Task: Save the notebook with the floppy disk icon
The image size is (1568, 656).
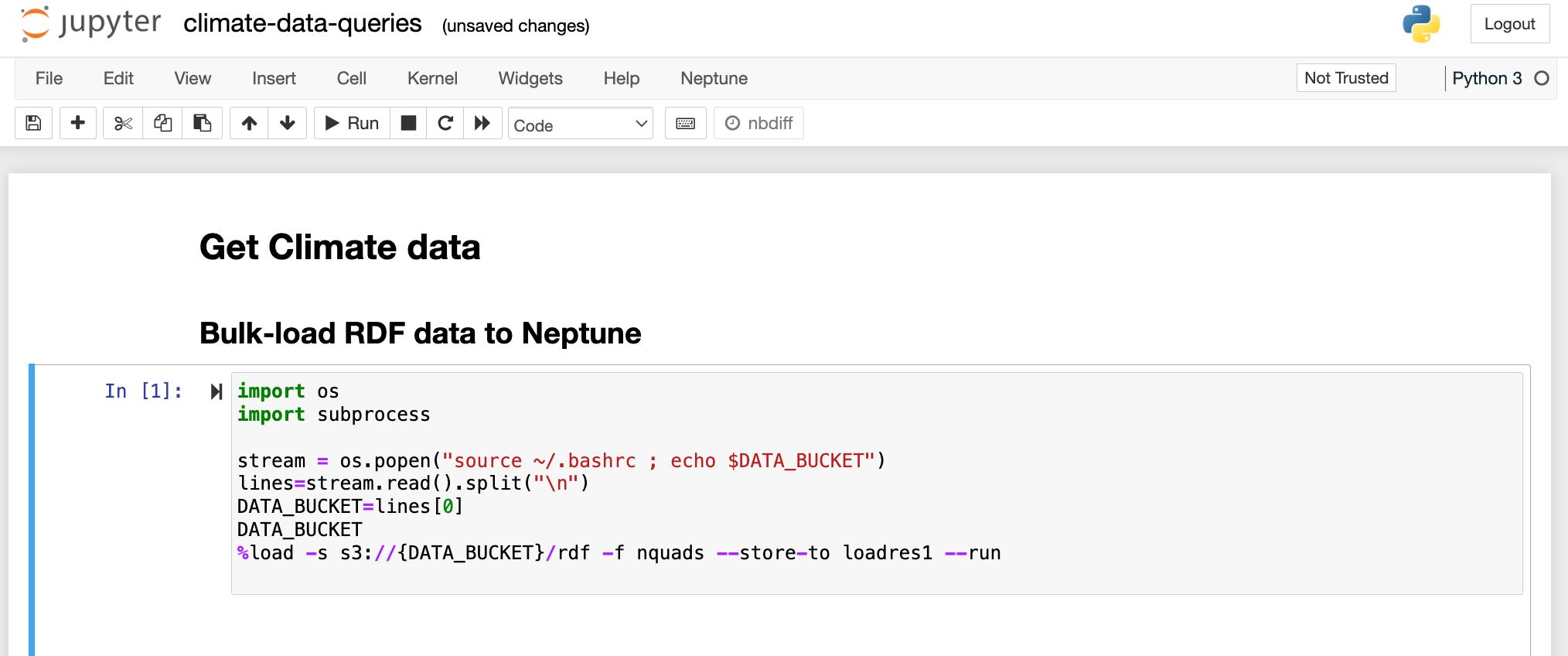Action: [33, 123]
